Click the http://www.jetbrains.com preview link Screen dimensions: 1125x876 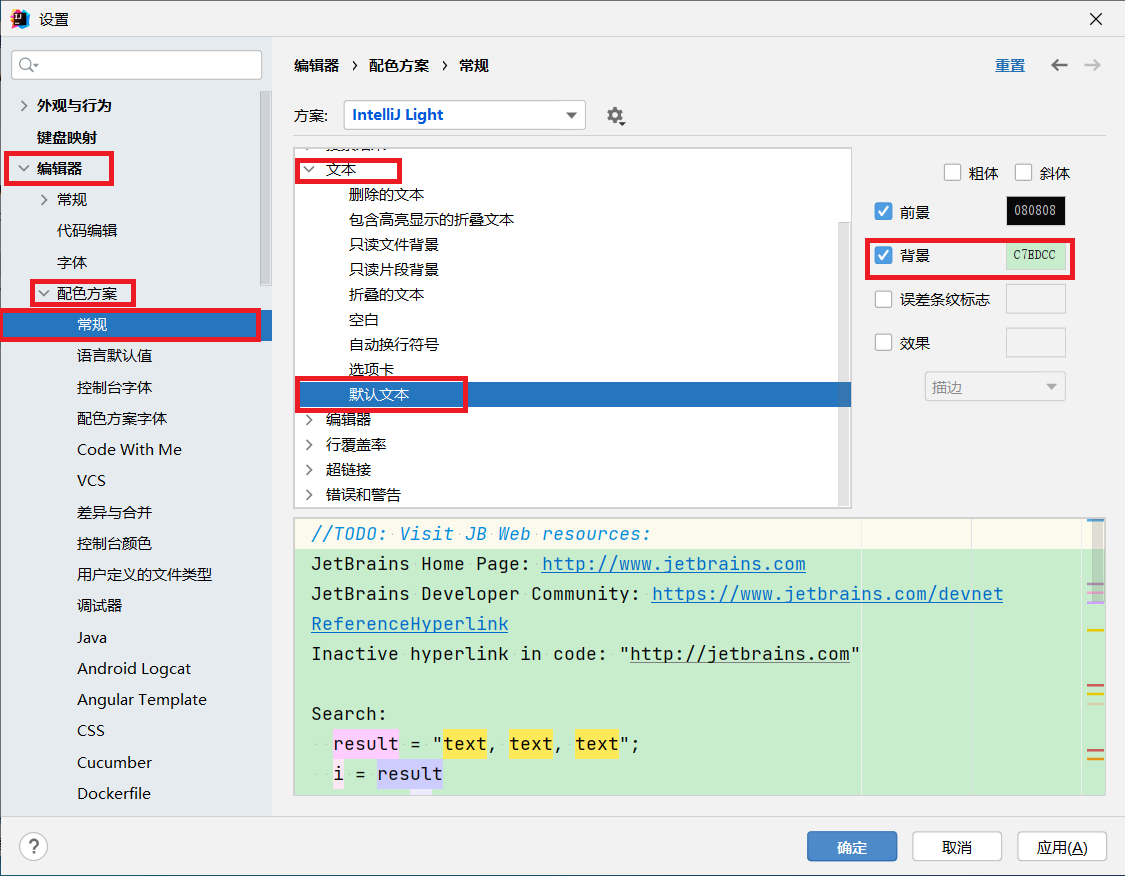pos(673,564)
